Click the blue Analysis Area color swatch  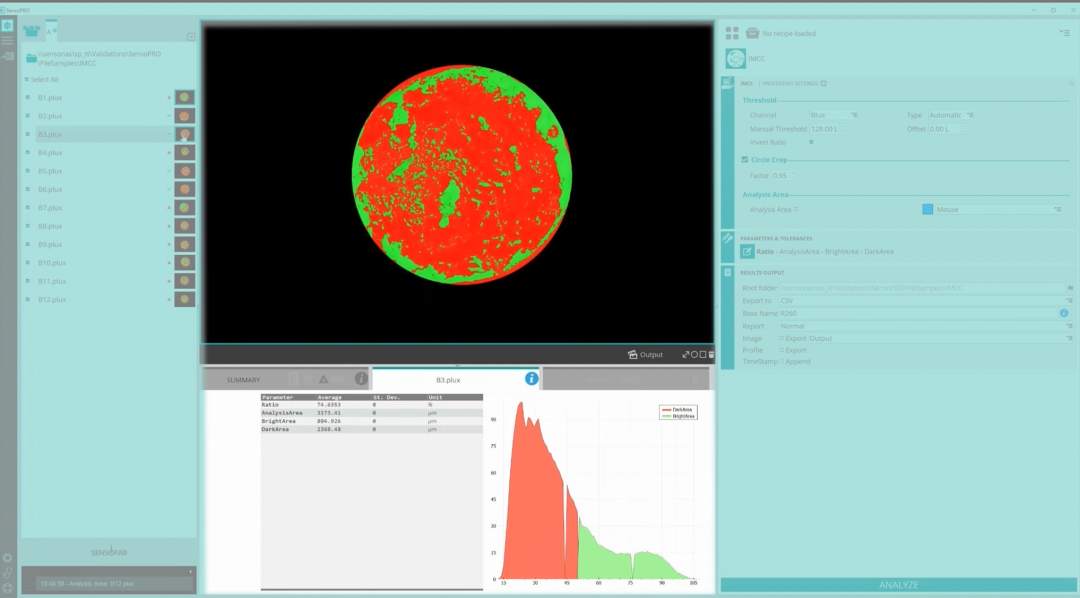[x=927, y=209]
